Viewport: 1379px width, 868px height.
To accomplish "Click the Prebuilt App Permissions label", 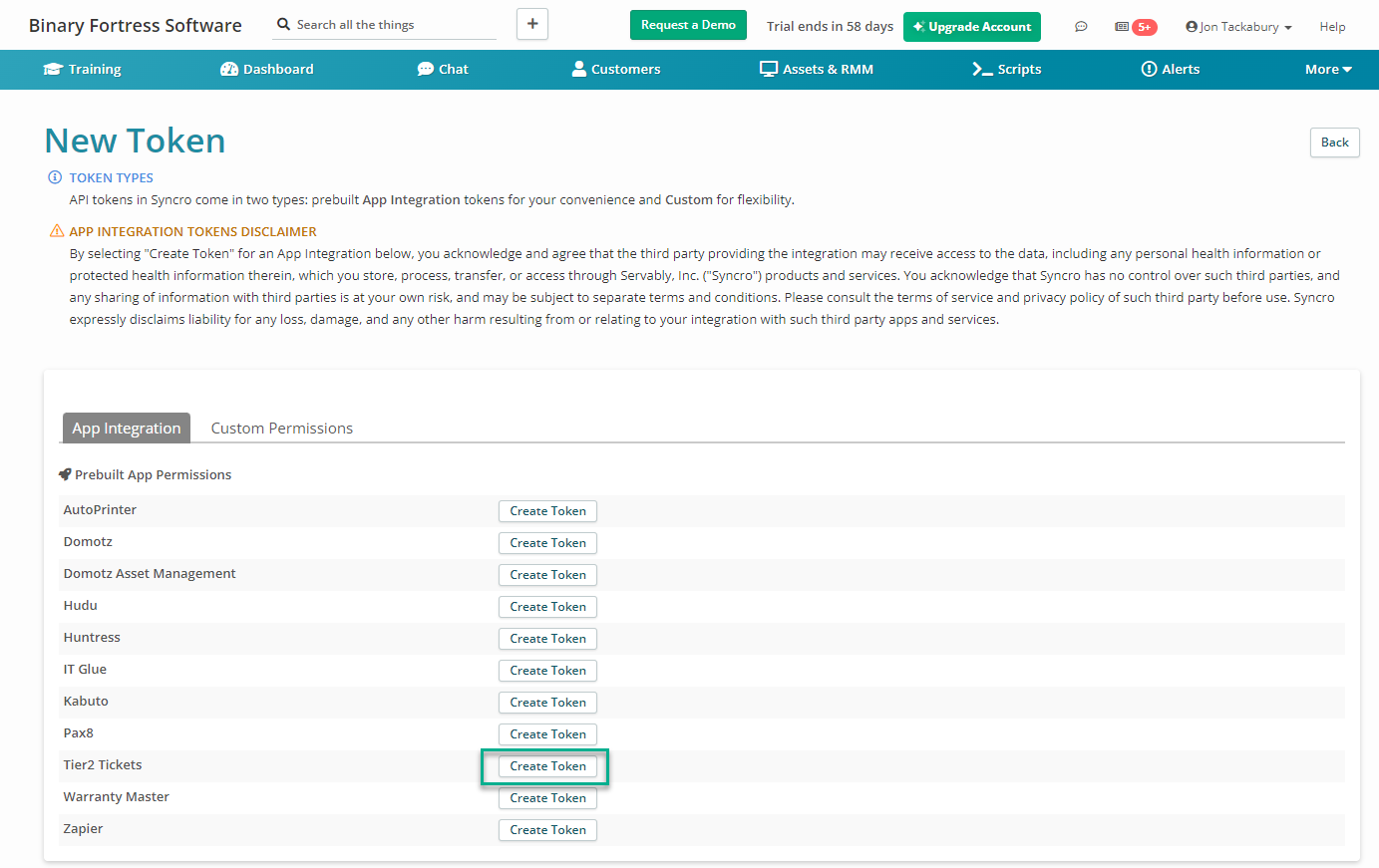I will tap(153, 475).
